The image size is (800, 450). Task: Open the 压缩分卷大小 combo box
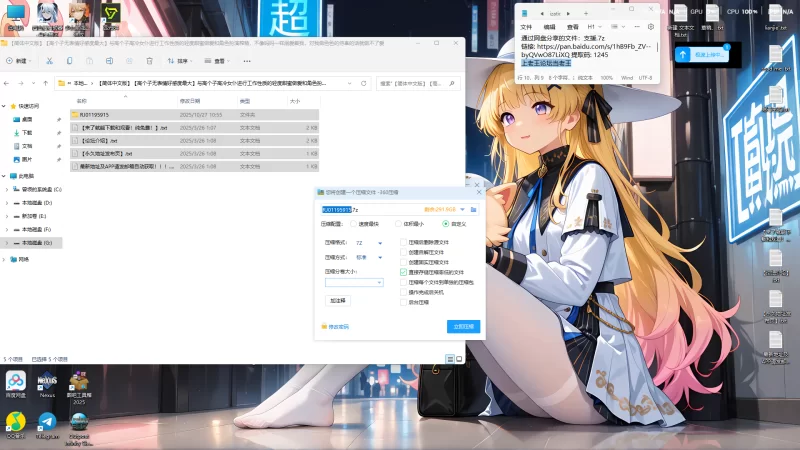354,283
